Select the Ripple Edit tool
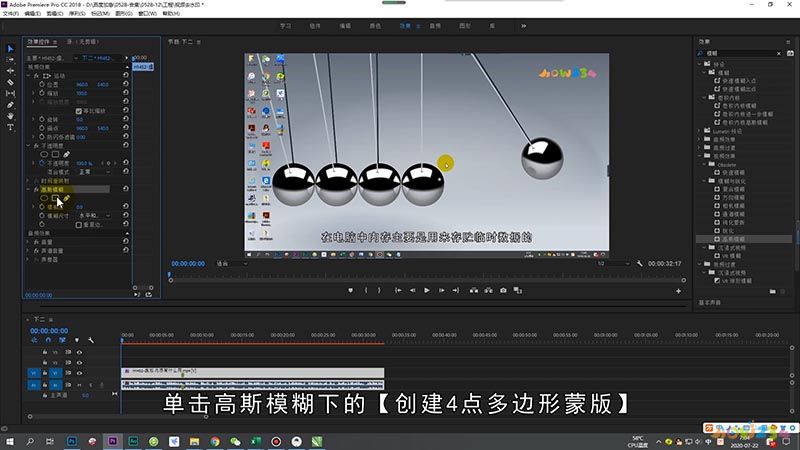The height and width of the screenshot is (450, 800). pyautogui.click(x=10, y=71)
